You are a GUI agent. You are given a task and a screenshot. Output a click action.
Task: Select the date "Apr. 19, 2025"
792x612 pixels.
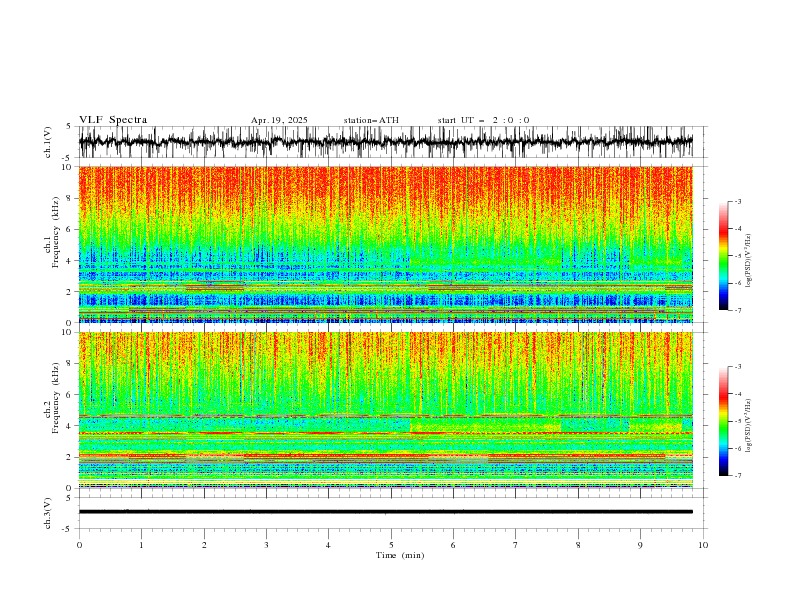coord(279,120)
